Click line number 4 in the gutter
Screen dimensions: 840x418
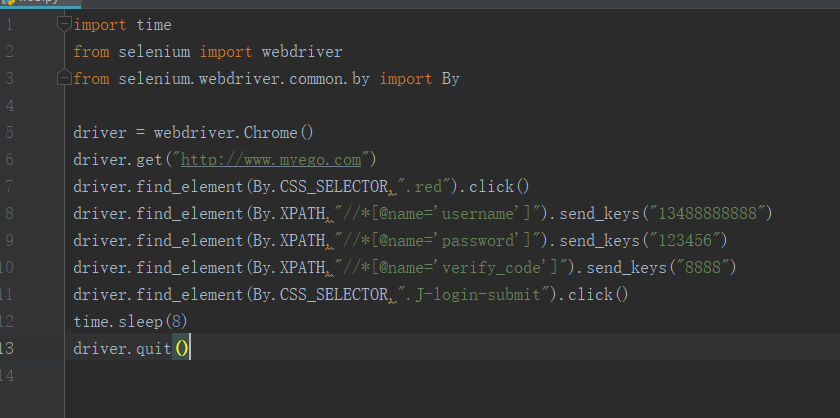9,106
